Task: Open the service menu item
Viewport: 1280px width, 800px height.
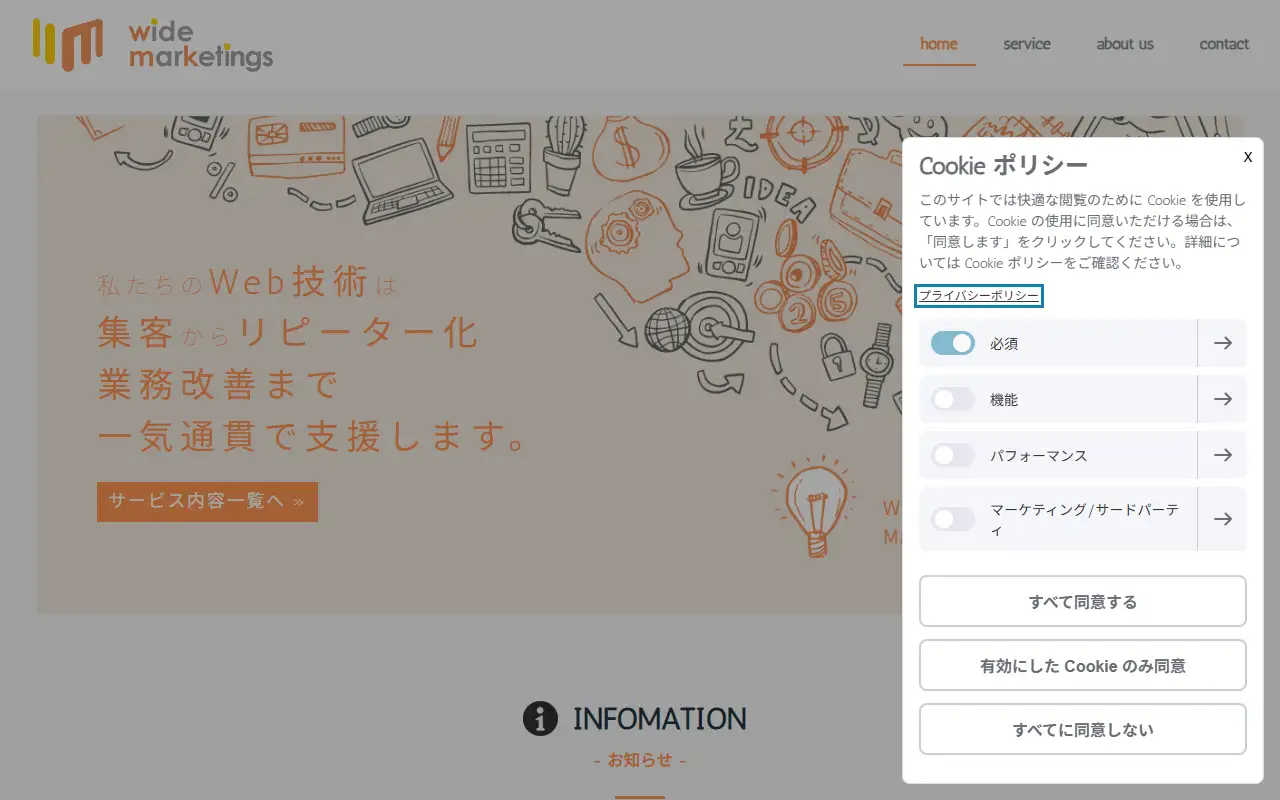Action: pos(1027,44)
